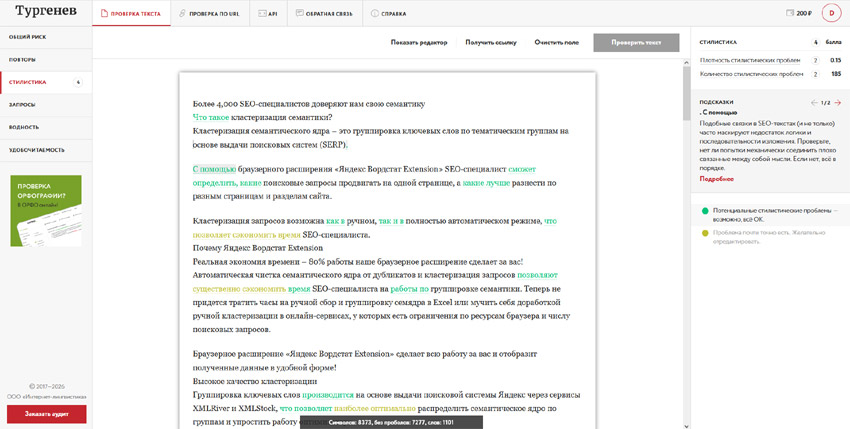The width and height of the screenshot is (850, 429).
Task: Click Получить ссылку
Action: click(491, 42)
